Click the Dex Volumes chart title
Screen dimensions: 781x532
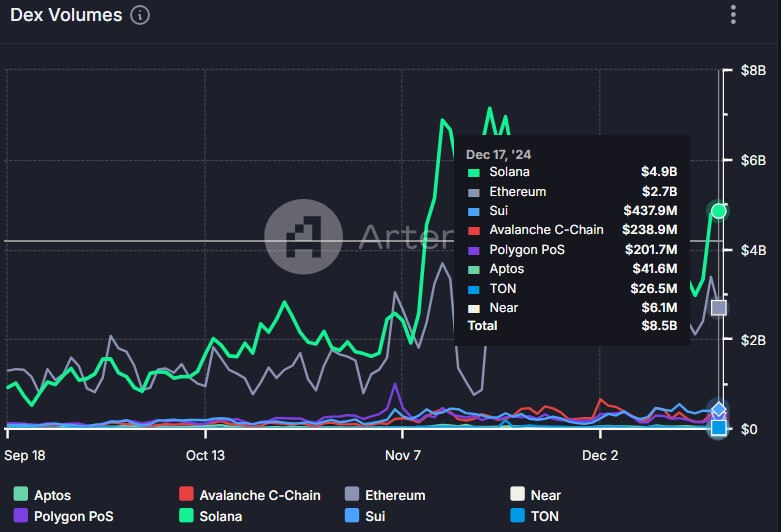[x=66, y=15]
